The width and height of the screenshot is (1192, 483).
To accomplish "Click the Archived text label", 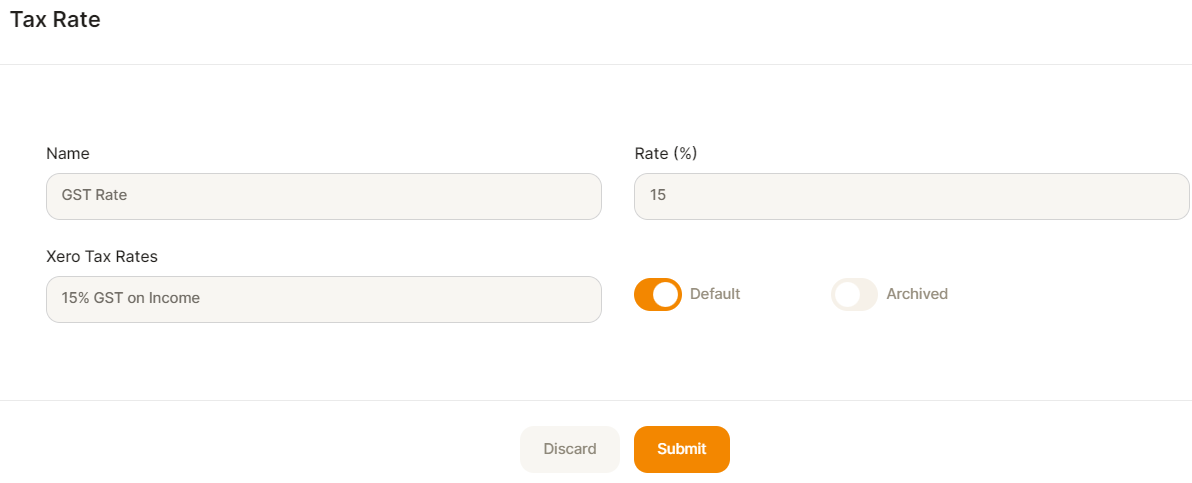I will [x=917, y=294].
